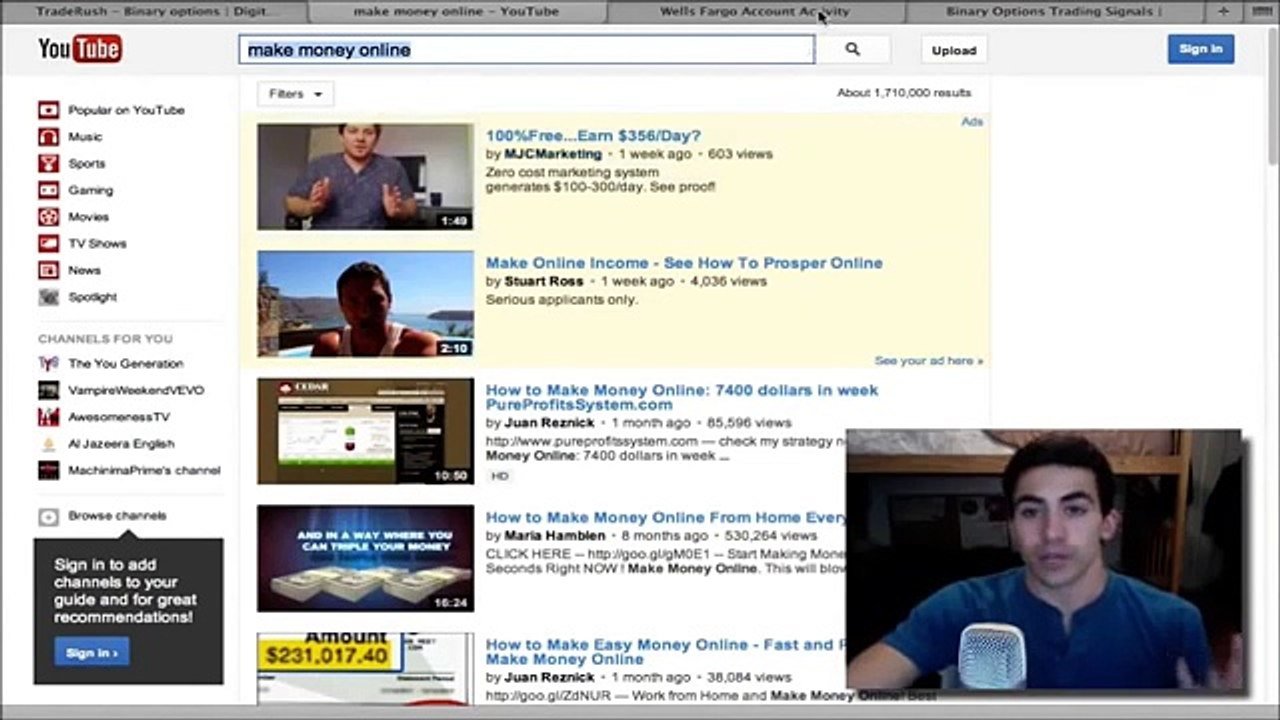The height and width of the screenshot is (720, 1280).
Task: Open the 2:10 Stuart Ross video thumbnail
Action: coord(365,304)
